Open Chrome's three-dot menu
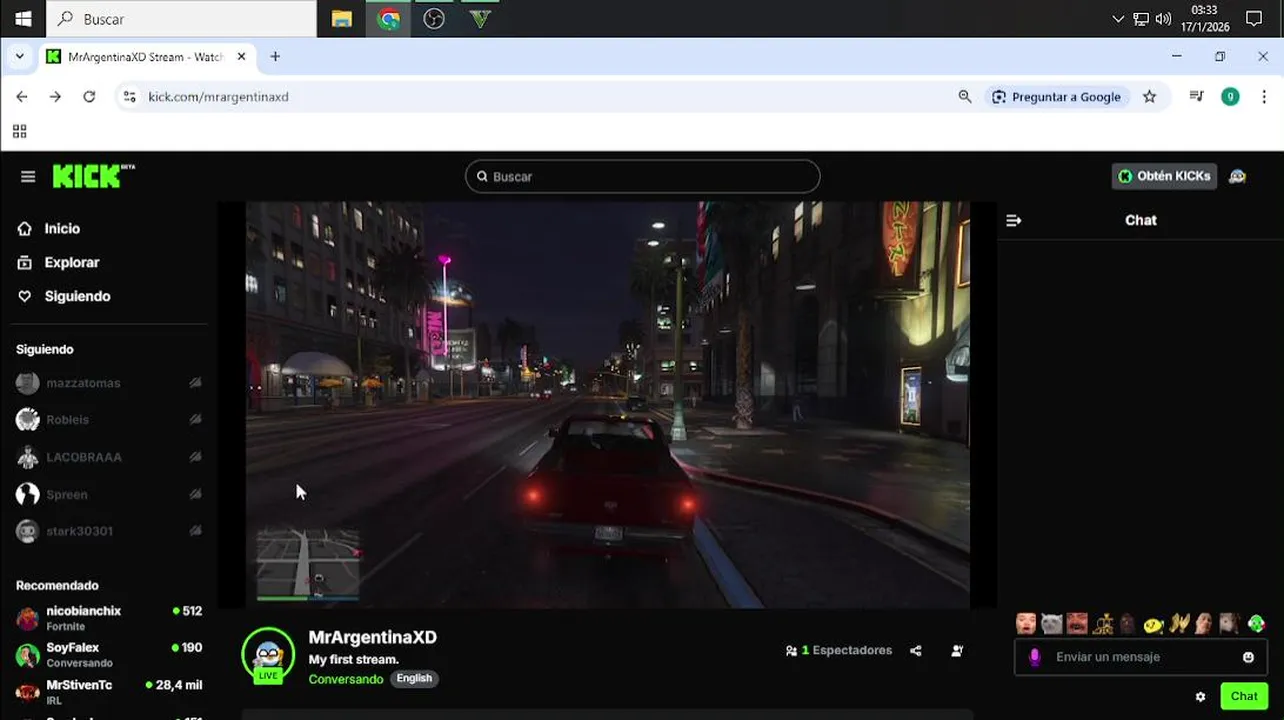 1264,97
